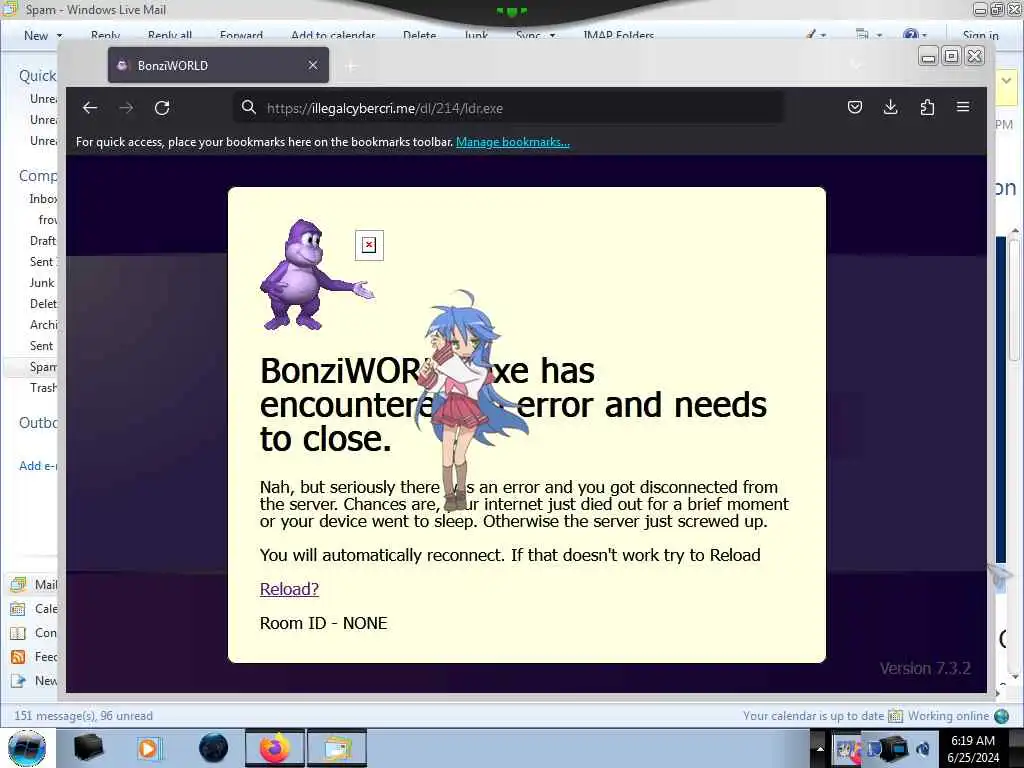Click New in the Windows Live Mail toolbar
The image size is (1024, 768).
click(36, 35)
